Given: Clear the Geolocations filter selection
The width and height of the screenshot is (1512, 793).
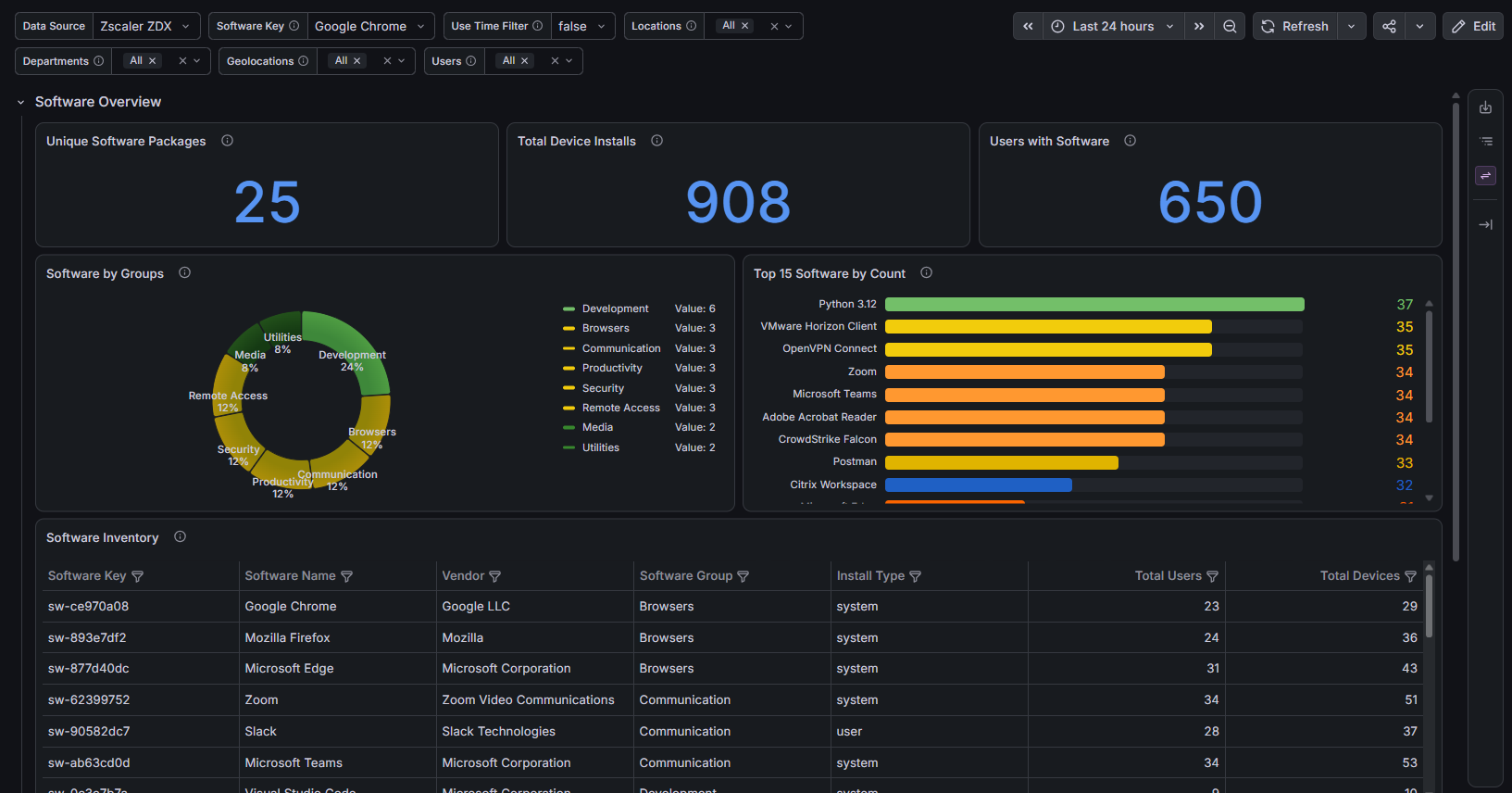Looking at the screenshot, I should pos(387,61).
